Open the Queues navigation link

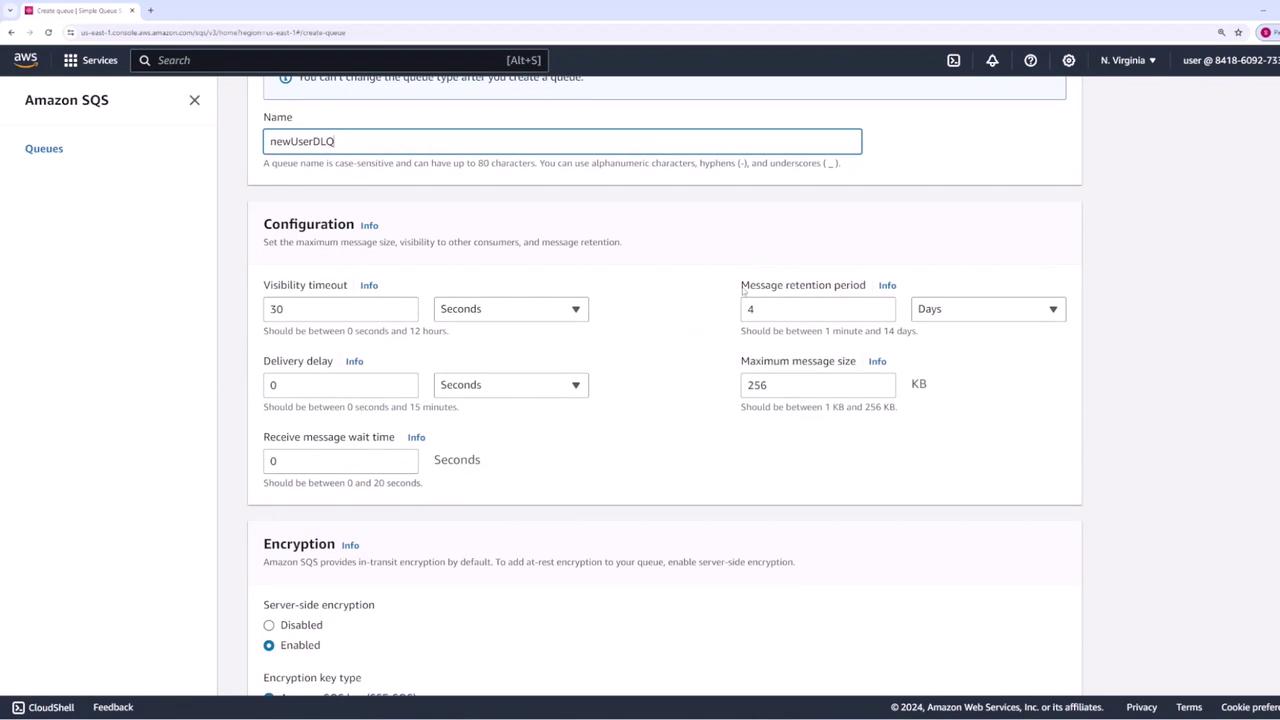coord(44,148)
